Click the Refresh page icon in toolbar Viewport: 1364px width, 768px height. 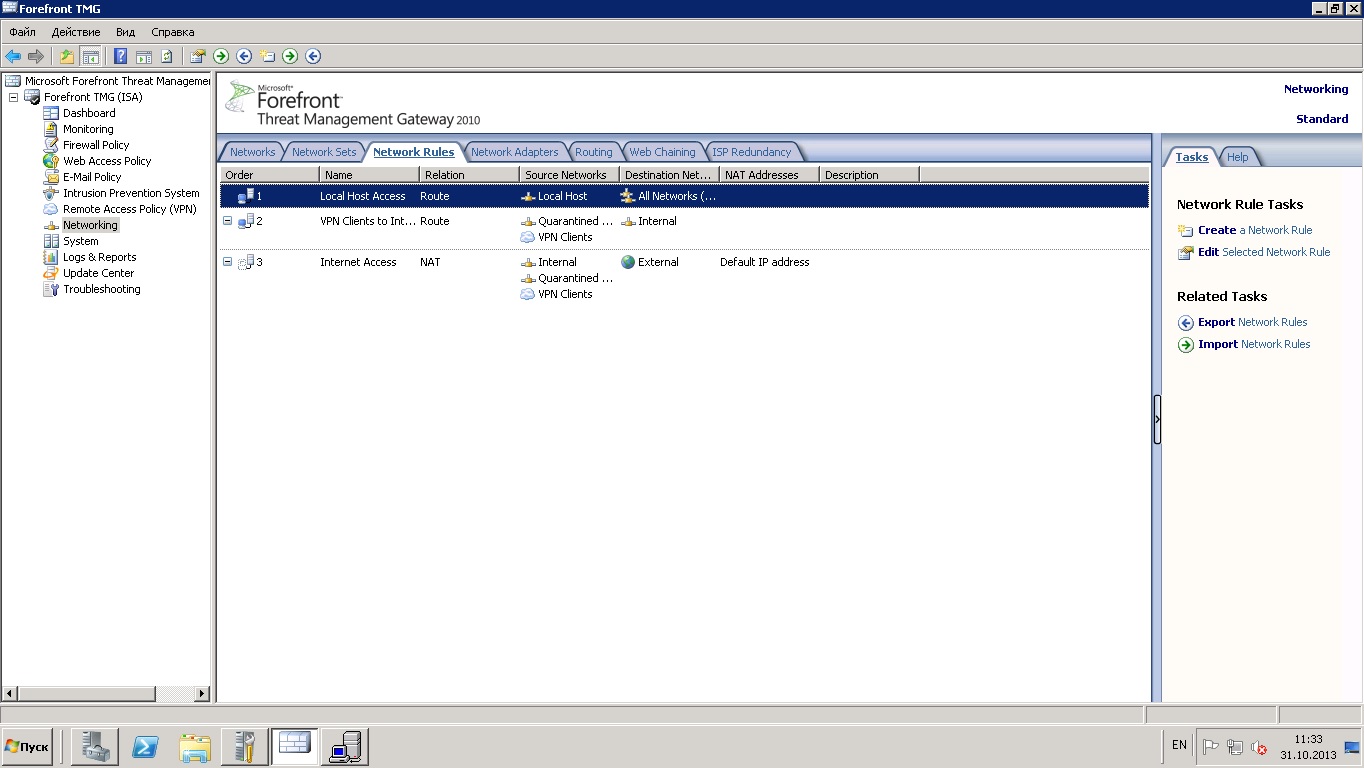(167, 56)
